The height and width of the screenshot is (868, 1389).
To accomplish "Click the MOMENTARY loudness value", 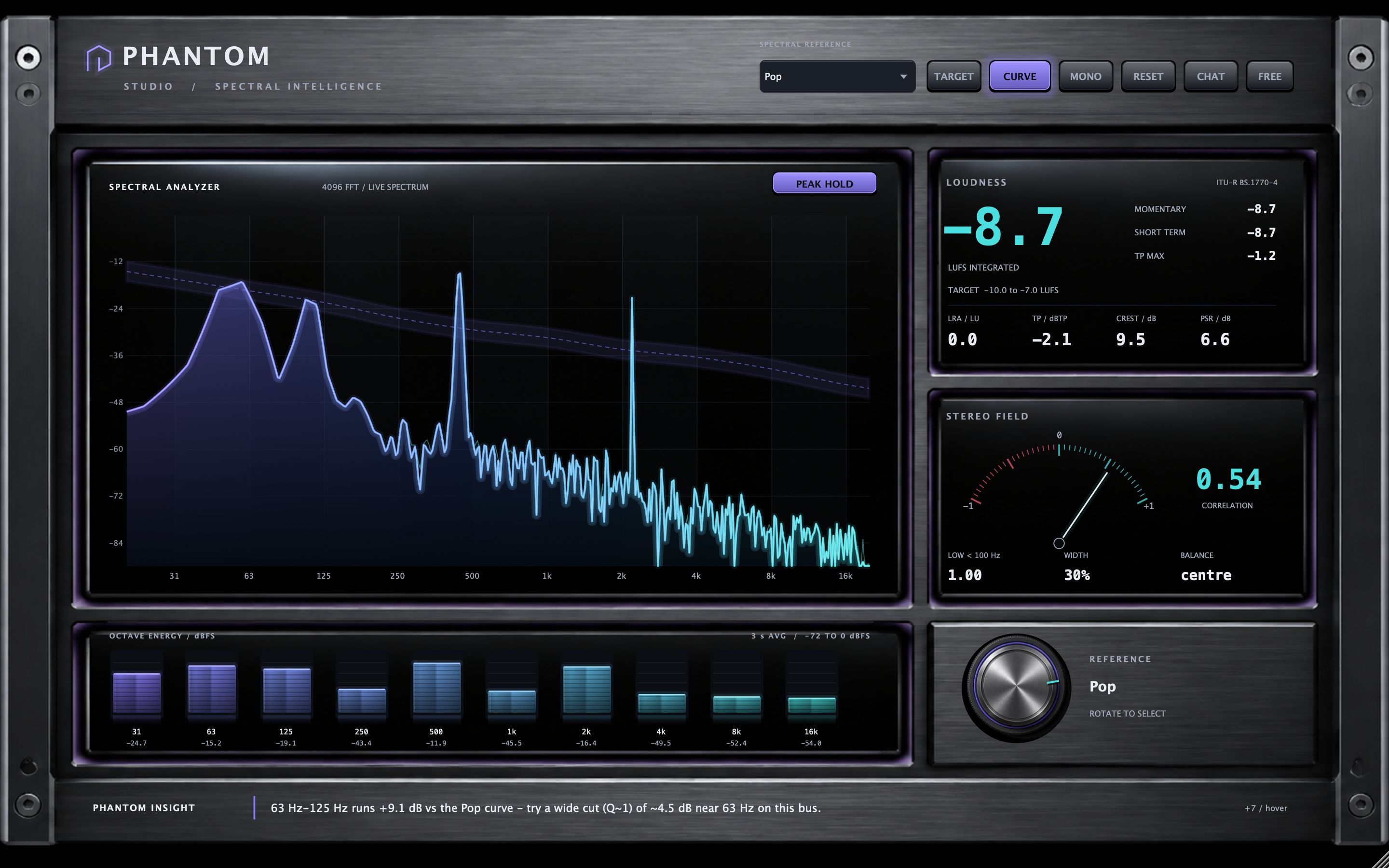I will point(1261,209).
